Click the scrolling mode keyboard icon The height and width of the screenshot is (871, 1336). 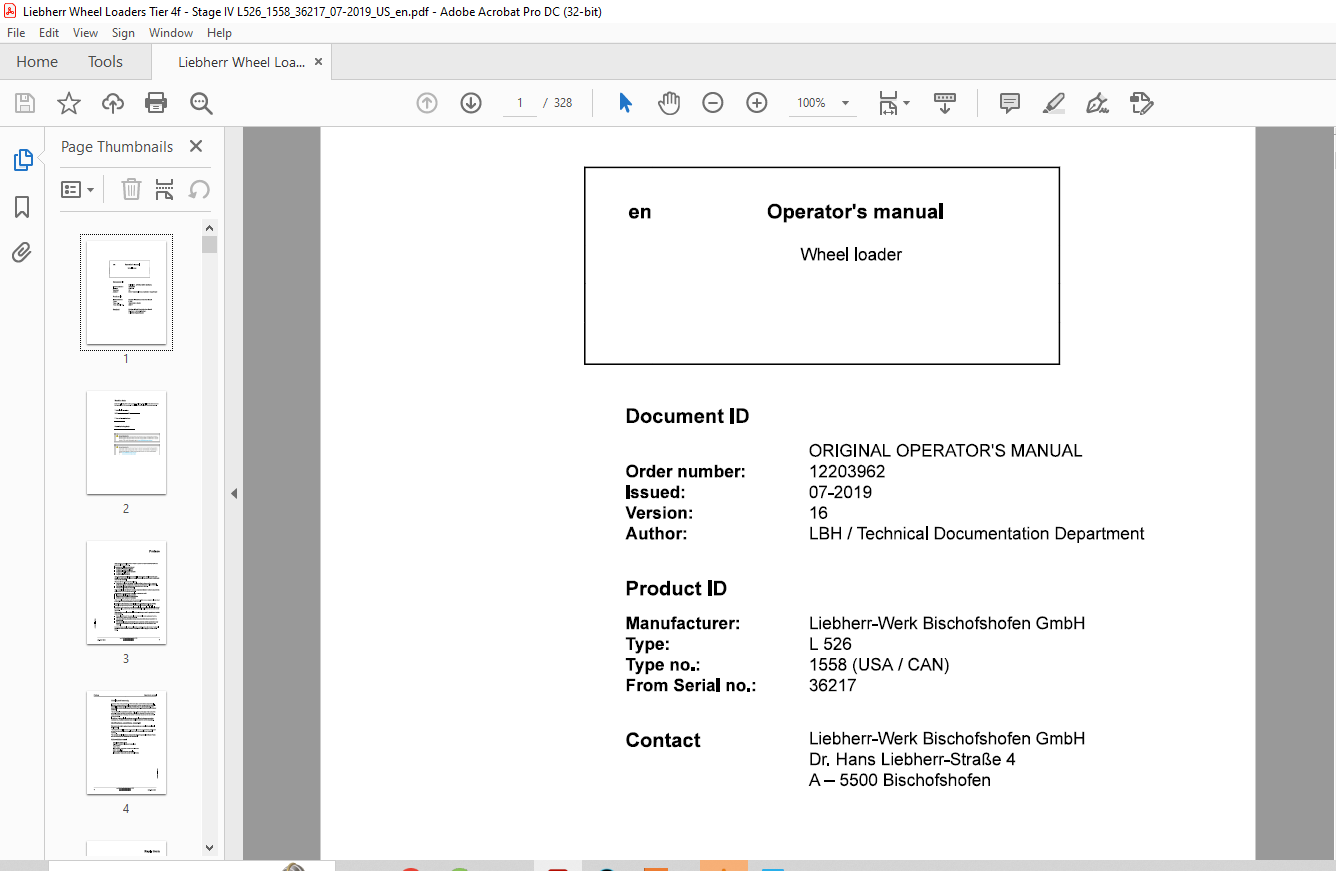click(945, 103)
